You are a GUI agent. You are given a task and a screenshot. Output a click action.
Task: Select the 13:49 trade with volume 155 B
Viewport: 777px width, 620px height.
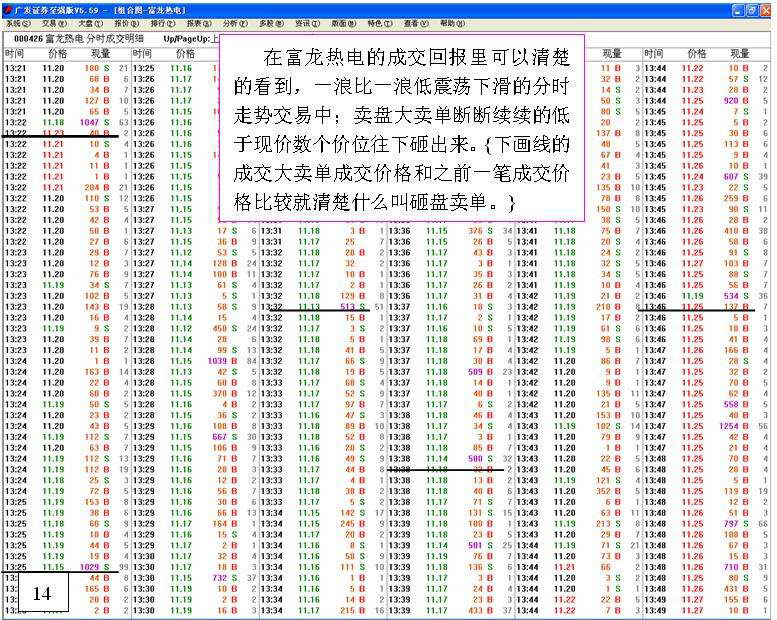pos(707,599)
